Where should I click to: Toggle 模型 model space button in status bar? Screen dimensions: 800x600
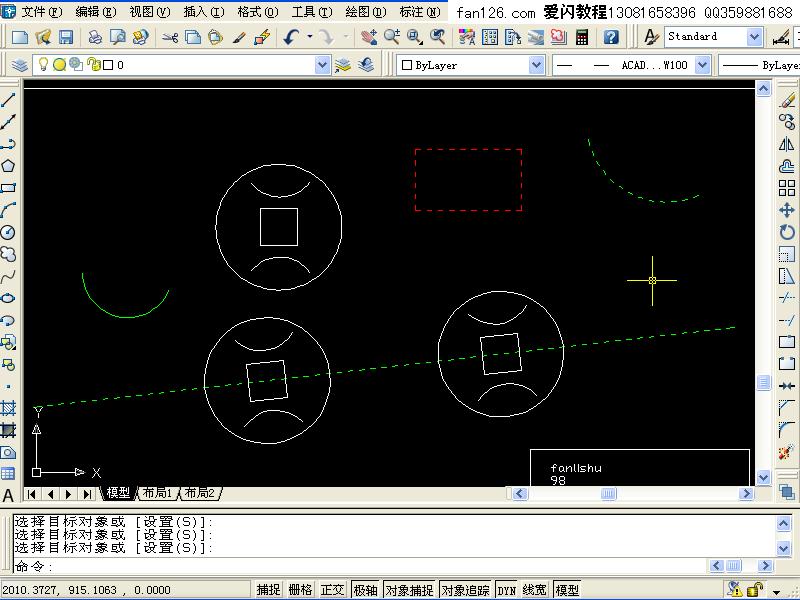(x=567, y=590)
